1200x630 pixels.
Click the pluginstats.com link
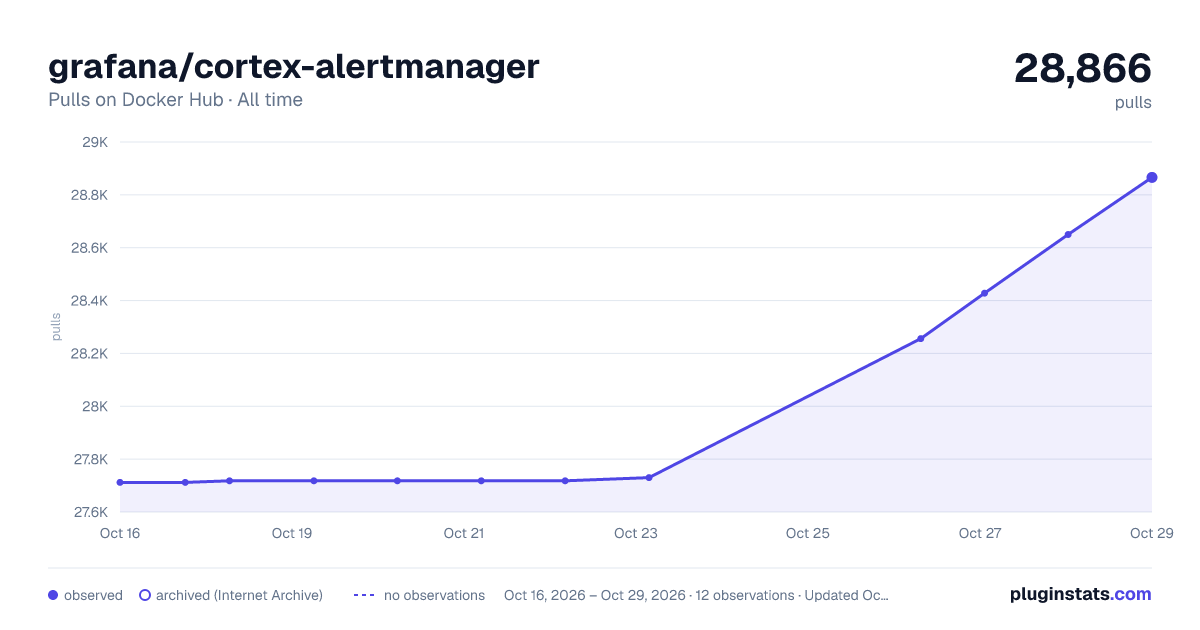pos(1080,594)
